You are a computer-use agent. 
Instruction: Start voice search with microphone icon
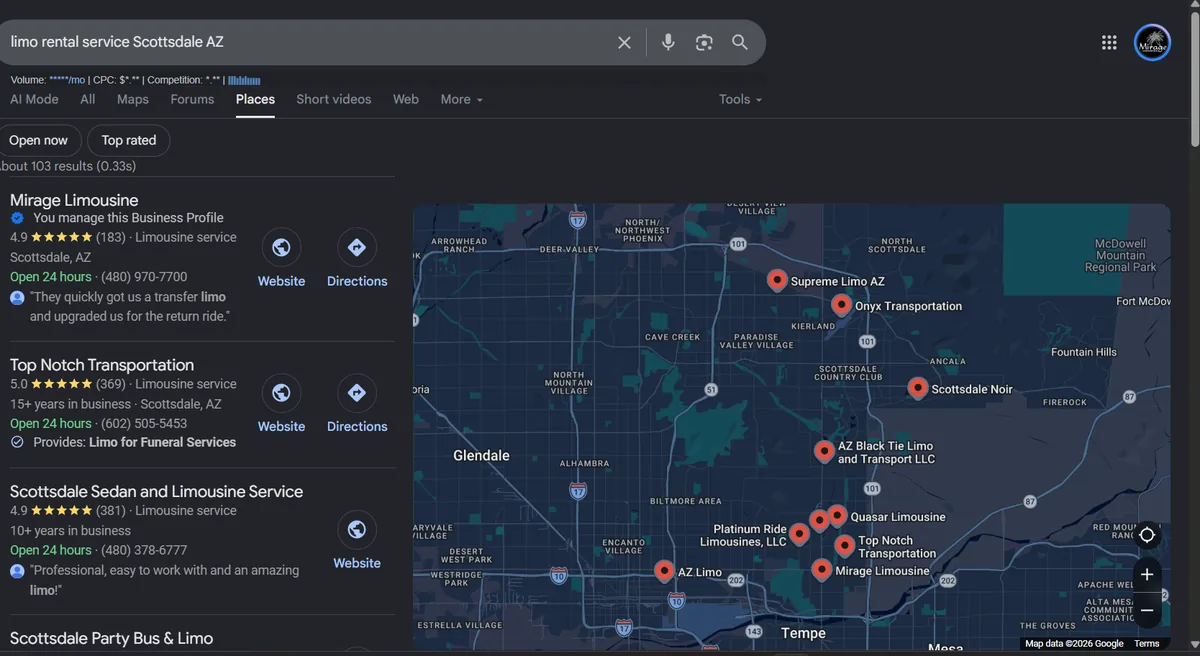668,42
